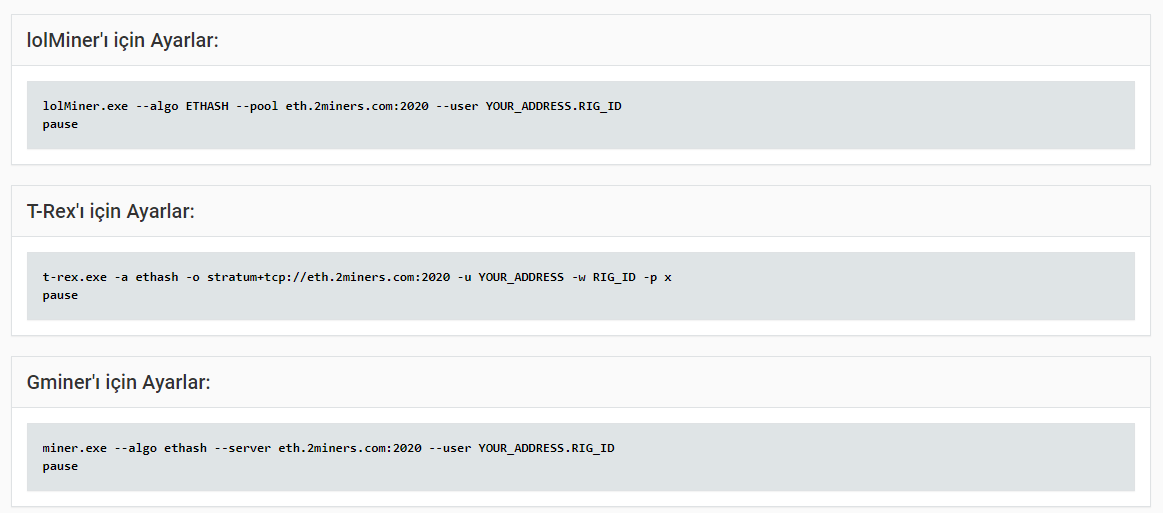Click the "lolMiner'ı için Ayarlar:" heading
The width and height of the screenshot is (1163, 513).
click(122, 40)
